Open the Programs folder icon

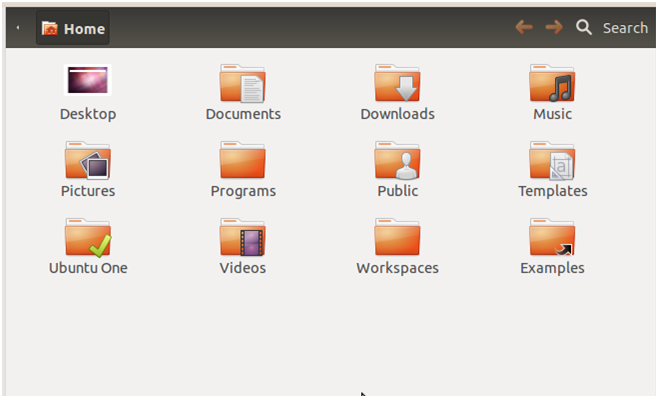pyautogui.click(x=243, y=160)
